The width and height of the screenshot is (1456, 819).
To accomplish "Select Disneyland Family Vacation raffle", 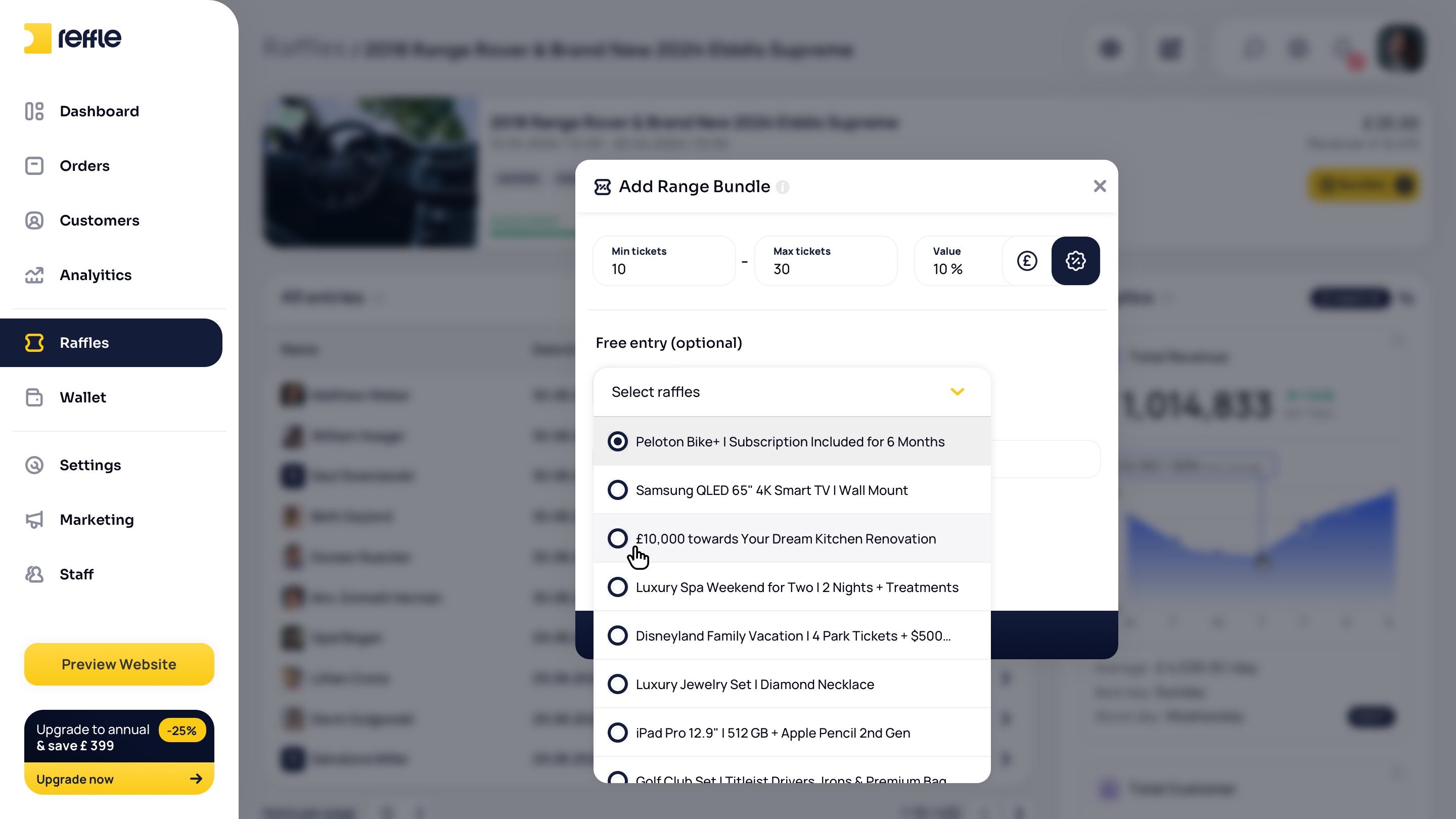I will coord(792,636).
